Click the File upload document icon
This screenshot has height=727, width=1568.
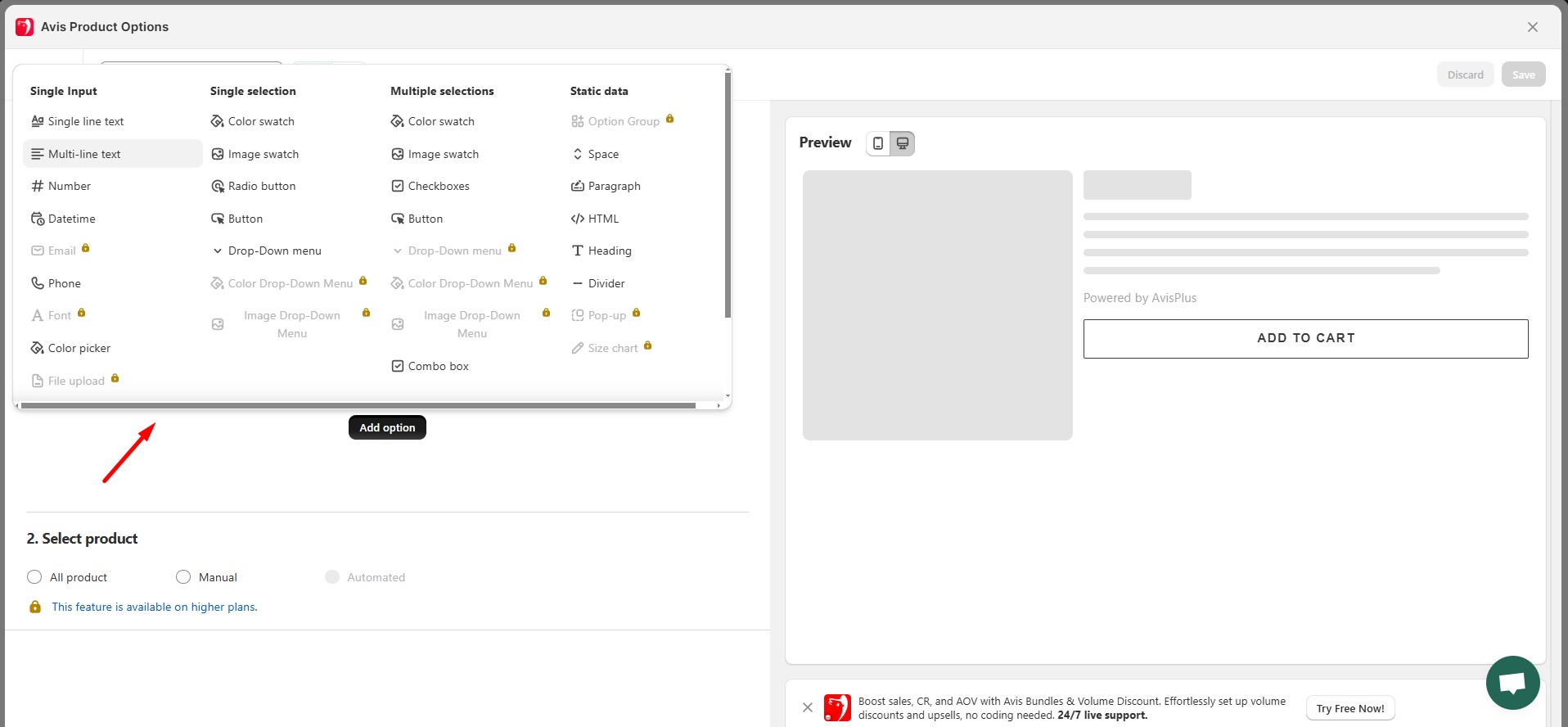[x=38, y=381]
